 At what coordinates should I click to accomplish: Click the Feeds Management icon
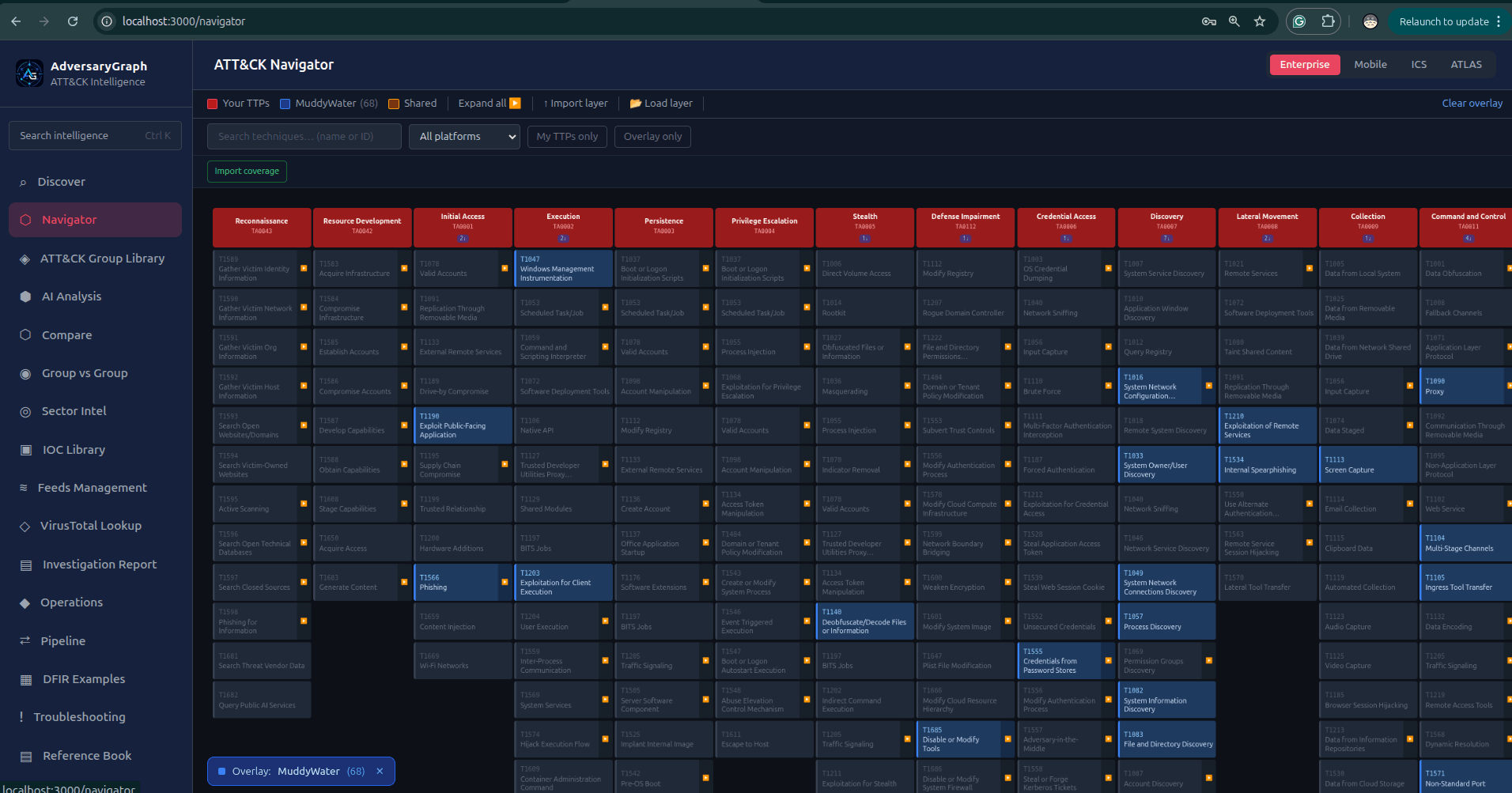[x=24, y=488]
